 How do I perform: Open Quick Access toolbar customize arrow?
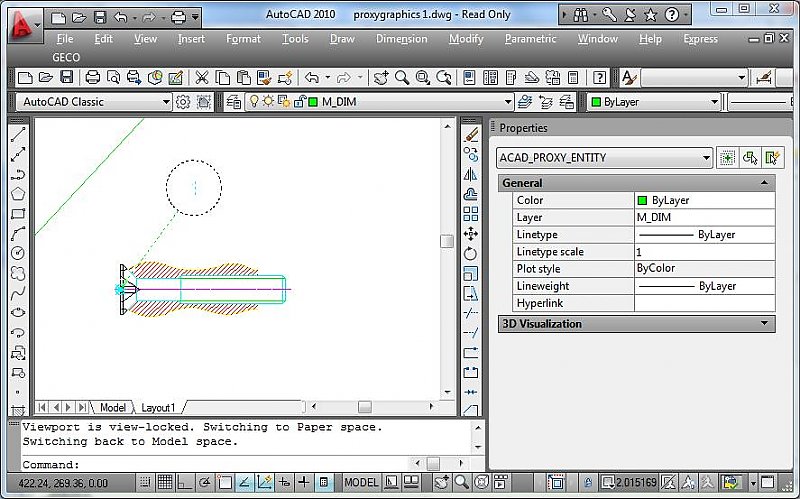pos(195,17)
